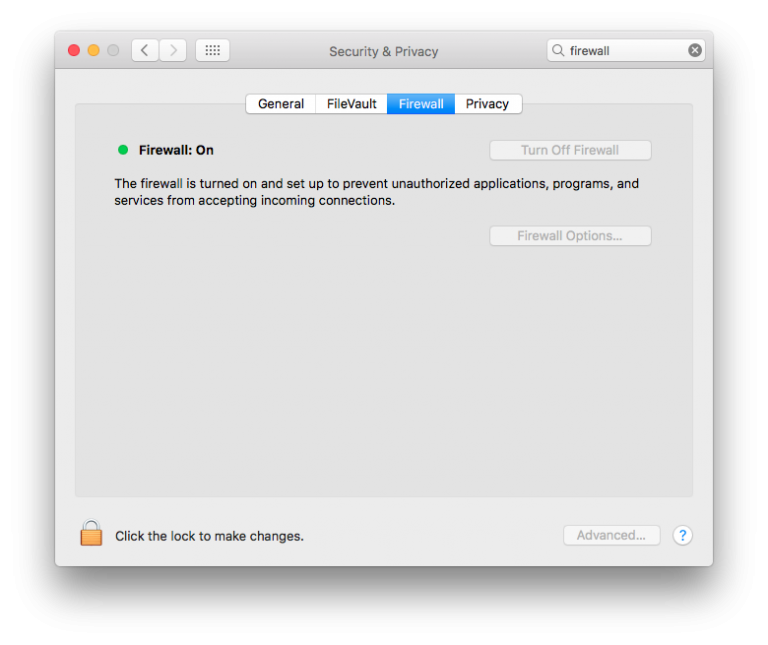Focus the search field containing firewall
Viewport: 768px width, 645px height.
click(x=625, y=50)
